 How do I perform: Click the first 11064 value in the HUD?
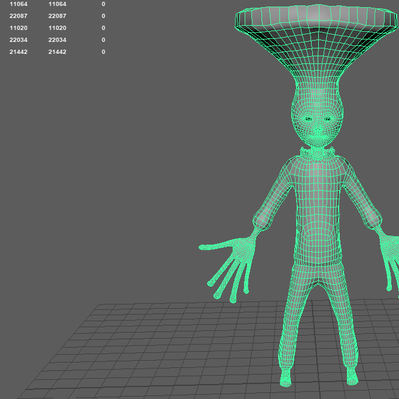[18, 4]
